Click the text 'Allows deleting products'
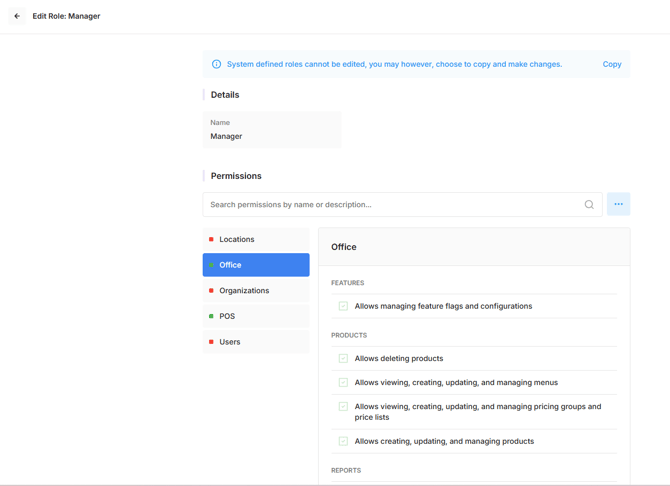The height and width of the screenshot is (486, 670). coord(399,358)
